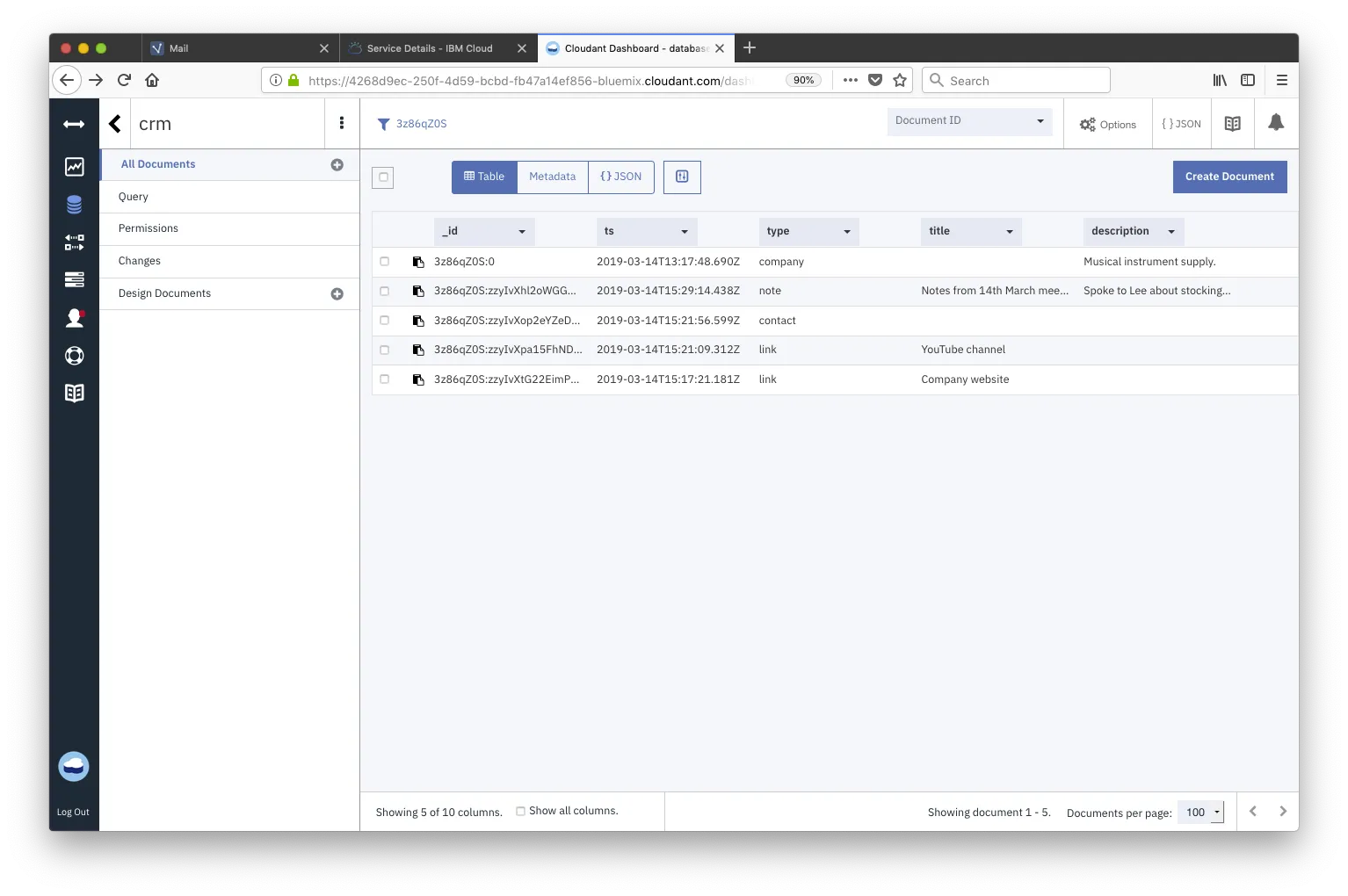Open the crm database kebab menu

pyautogui.click(x=342, y=124)
